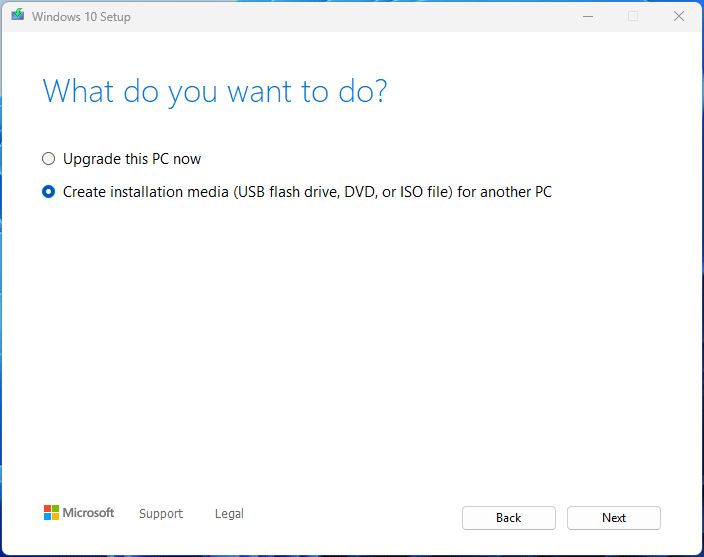This screenshot has width=704, height=557.
Task: Click the Windows 10 Setup title bar icon
Action: click(x=18, y=15)
